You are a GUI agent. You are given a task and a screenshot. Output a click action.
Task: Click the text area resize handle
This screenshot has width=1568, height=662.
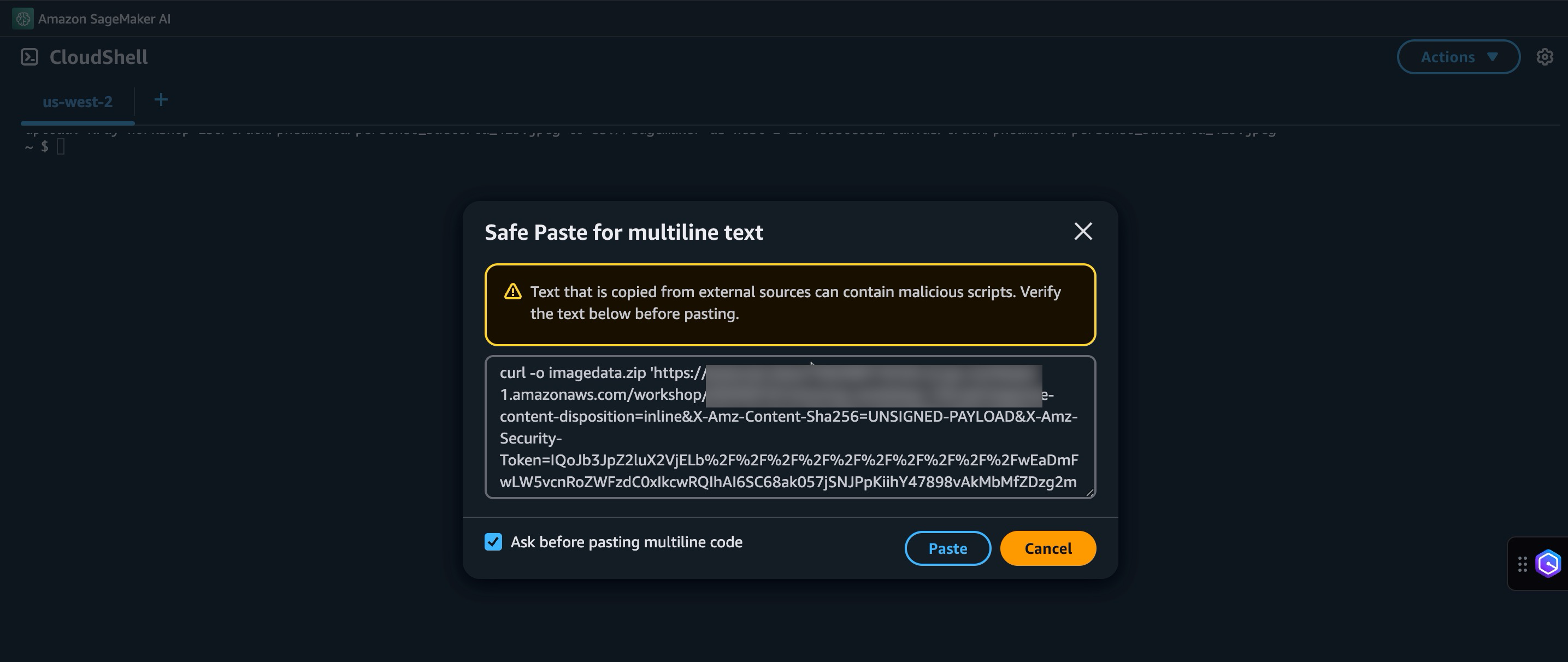[1089, 492]
